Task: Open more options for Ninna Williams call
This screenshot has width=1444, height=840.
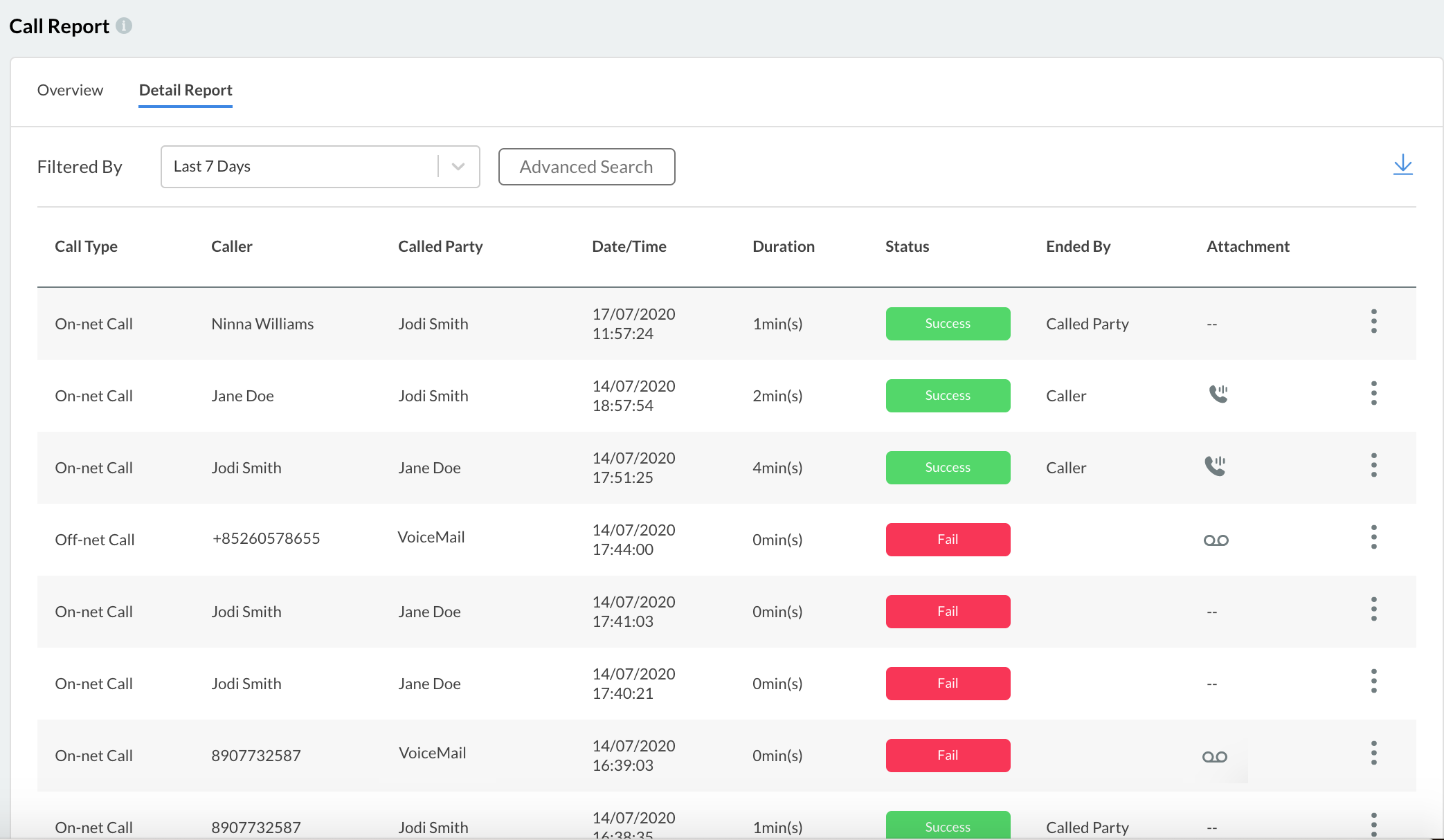Action: tap(1373, 321)
